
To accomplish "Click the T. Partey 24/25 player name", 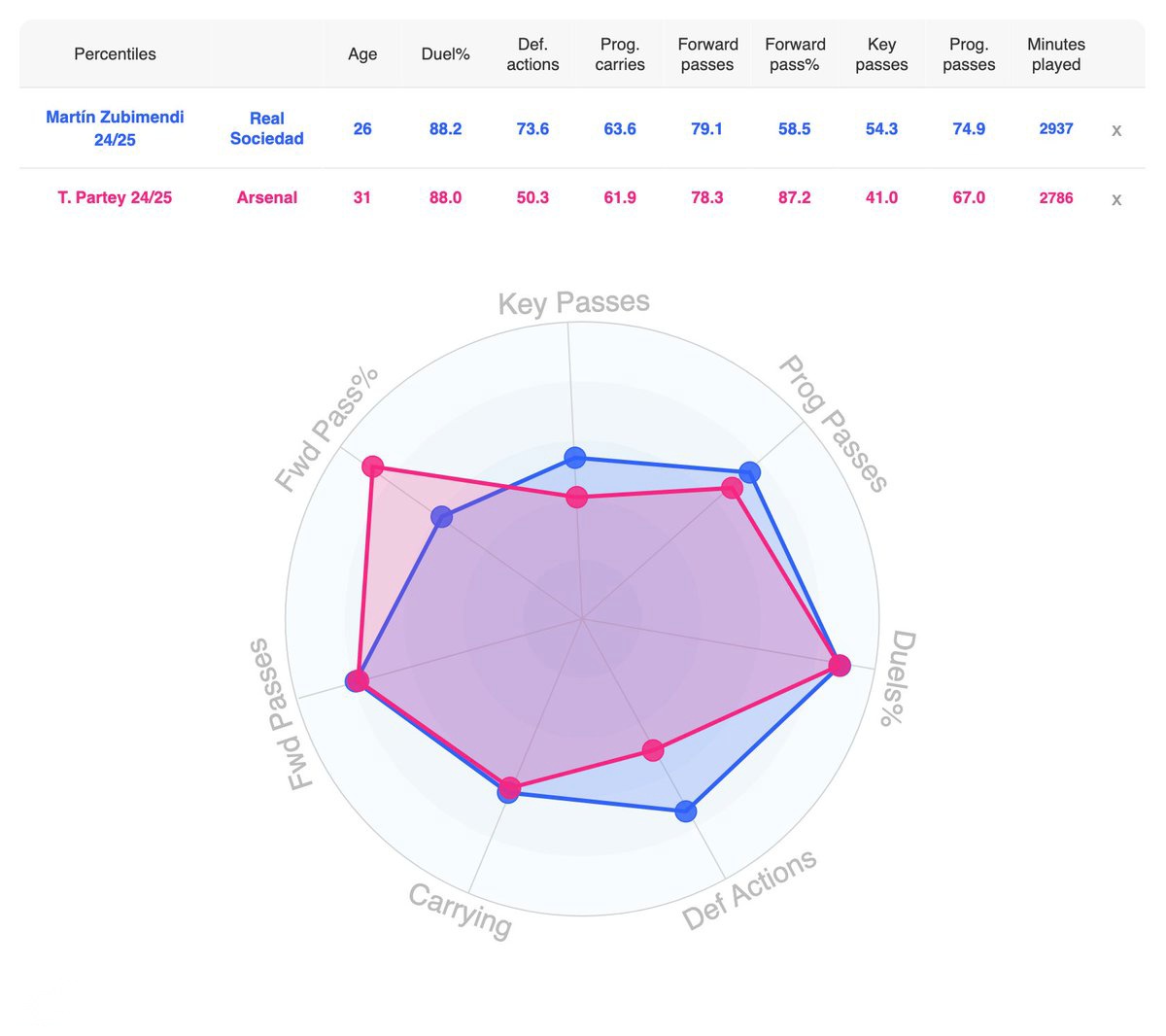I will (x=115, y=197).
